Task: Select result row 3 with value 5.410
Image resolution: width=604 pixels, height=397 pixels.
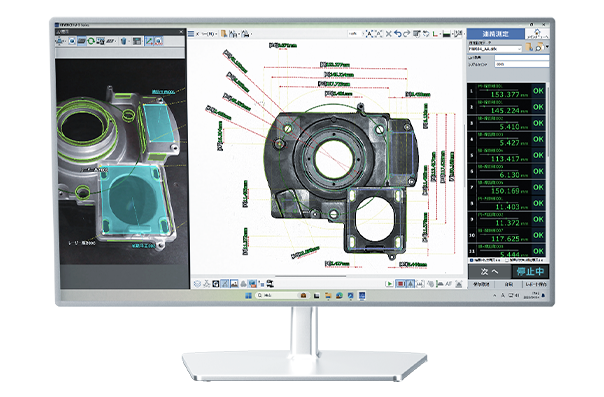Action: 507,123
